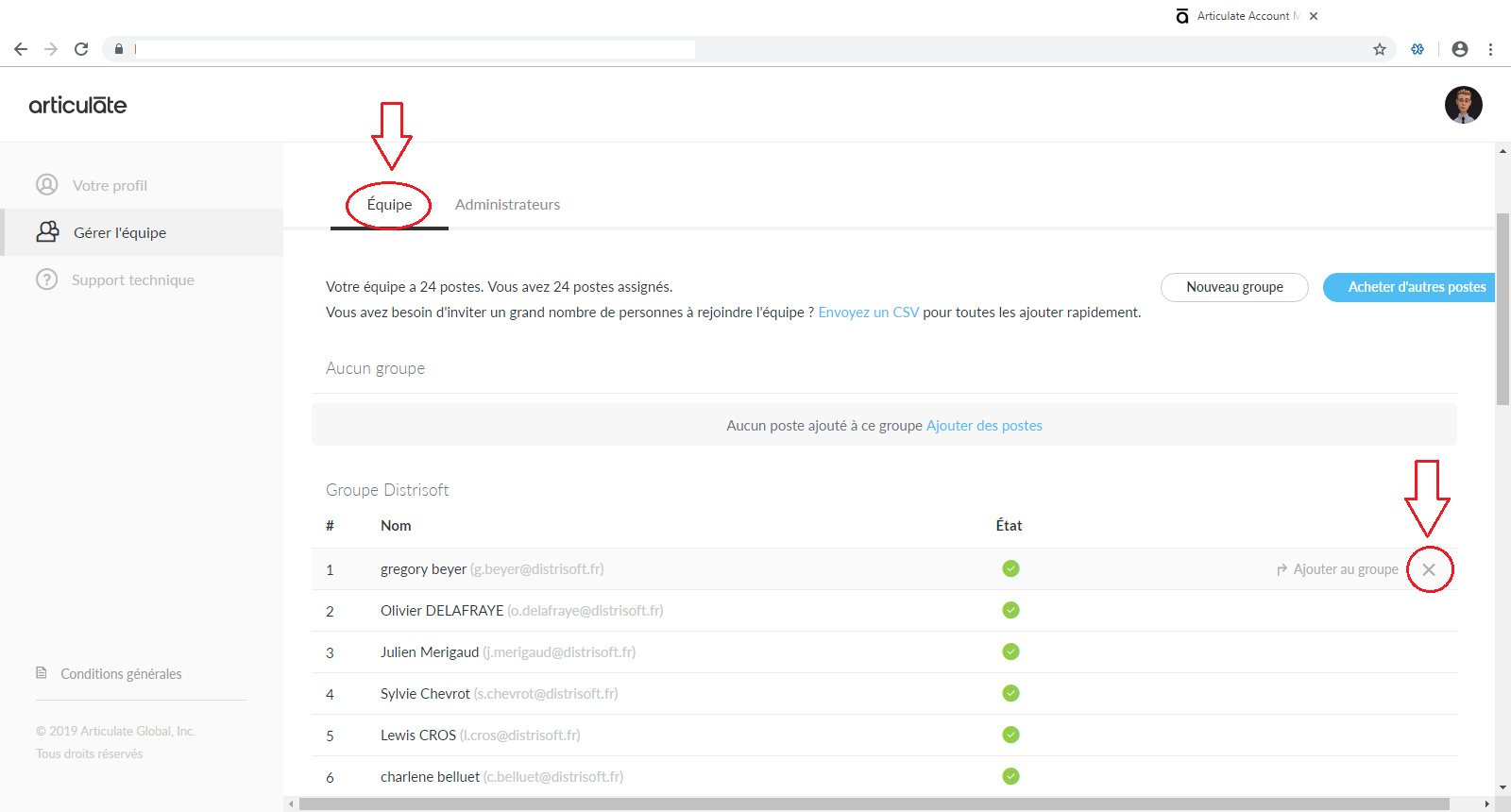Image resolution: width=1511 pixels, height=812 pixels.
Task: Close the Articulate Account browser tab
Action: point(1314,16)
